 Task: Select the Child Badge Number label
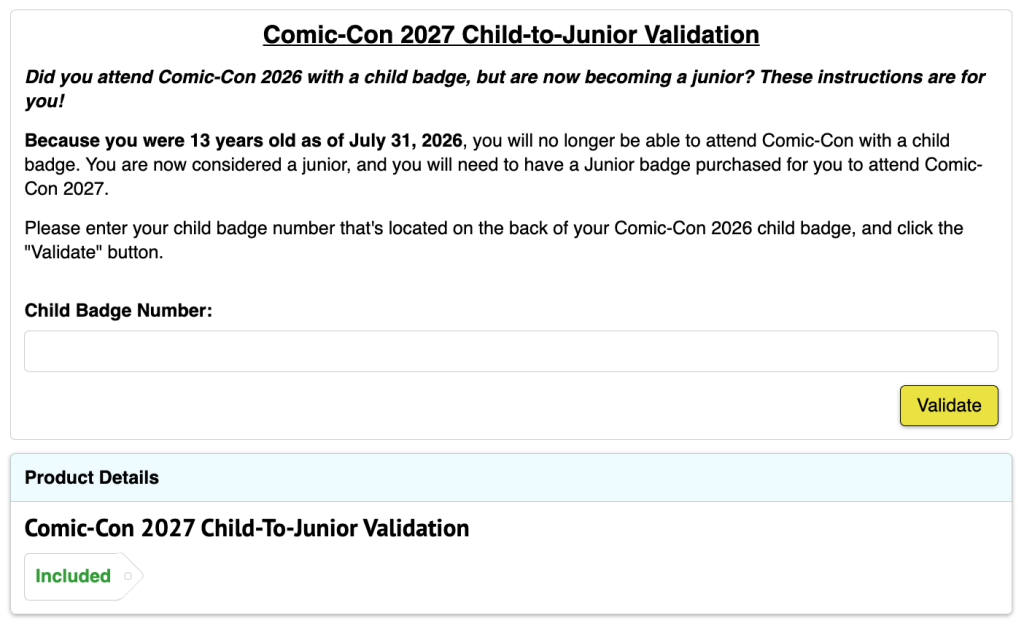point(118,310)
